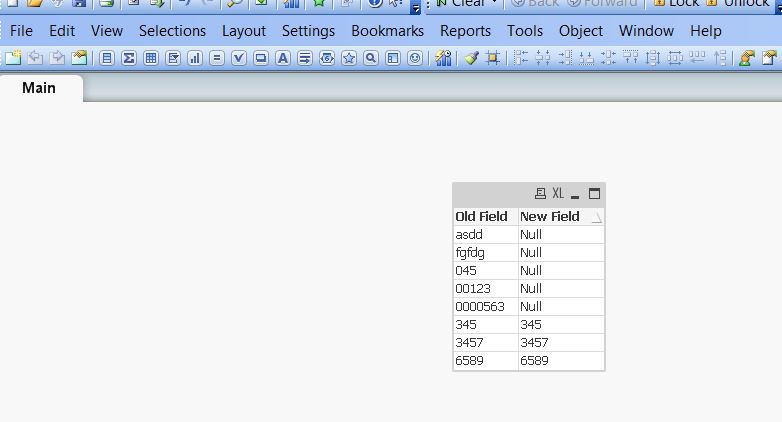Click the last icon on design toolbar

[x=770, y=58]
